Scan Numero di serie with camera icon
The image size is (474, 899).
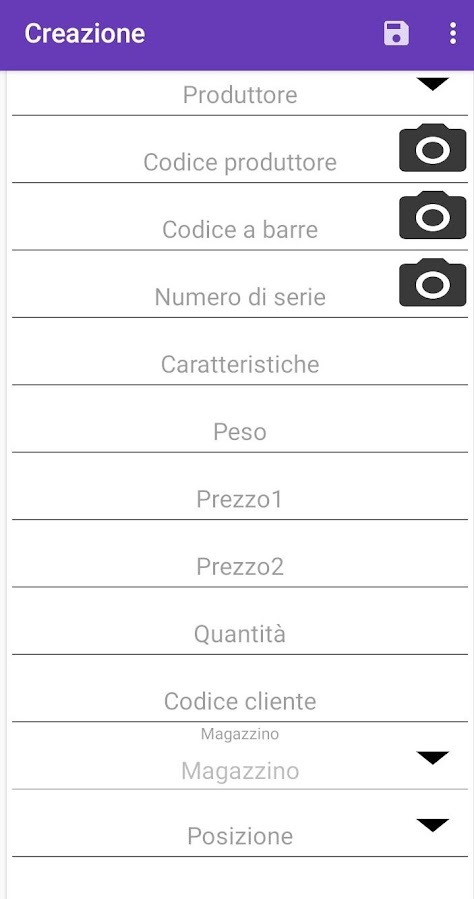coord(433,283)
